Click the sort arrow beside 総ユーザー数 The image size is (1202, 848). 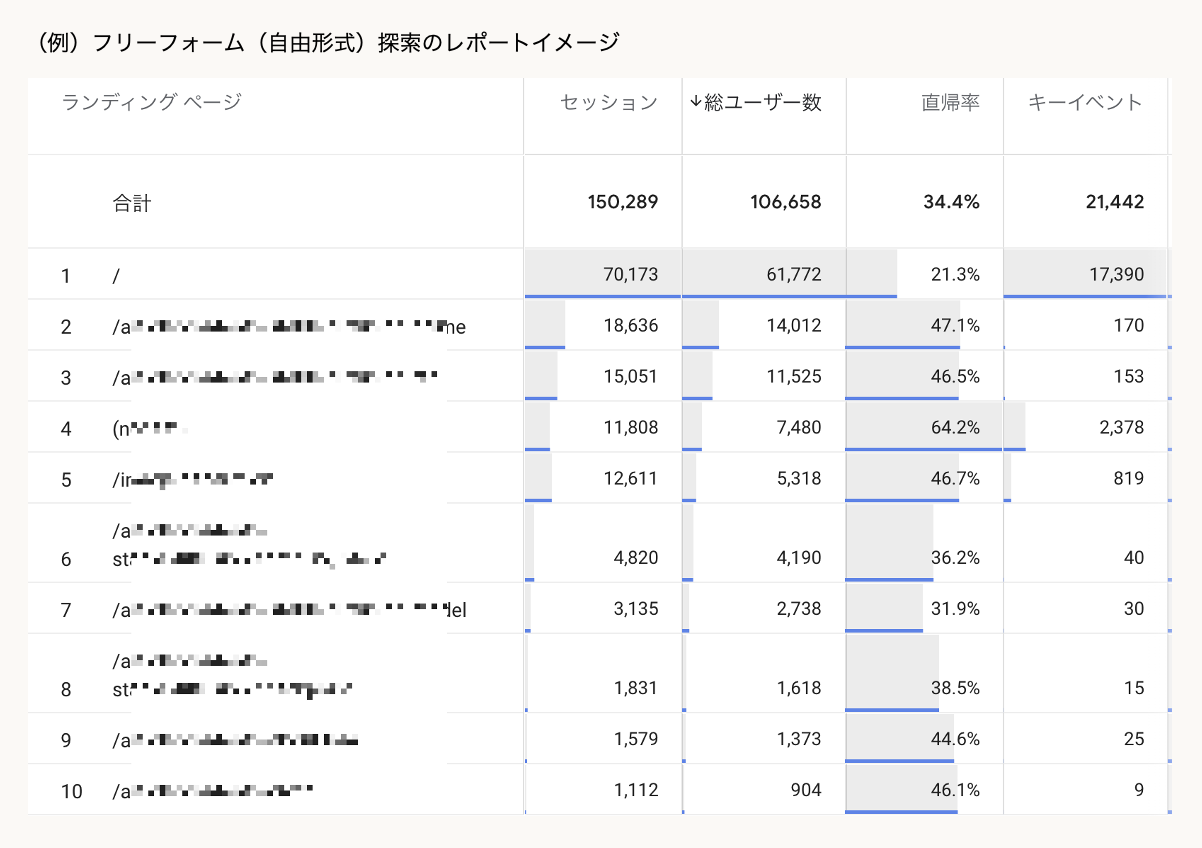click(x=695, y=102)
